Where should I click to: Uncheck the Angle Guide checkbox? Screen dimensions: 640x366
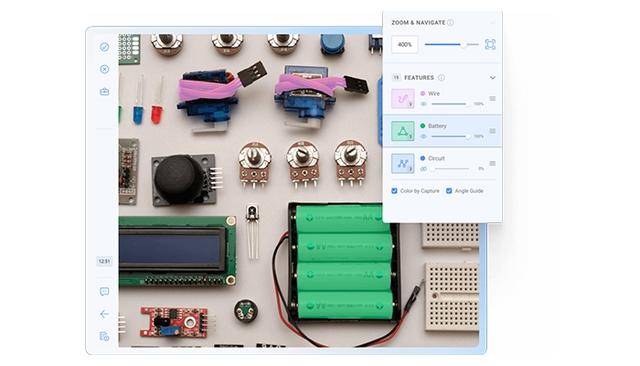(449, 191)
